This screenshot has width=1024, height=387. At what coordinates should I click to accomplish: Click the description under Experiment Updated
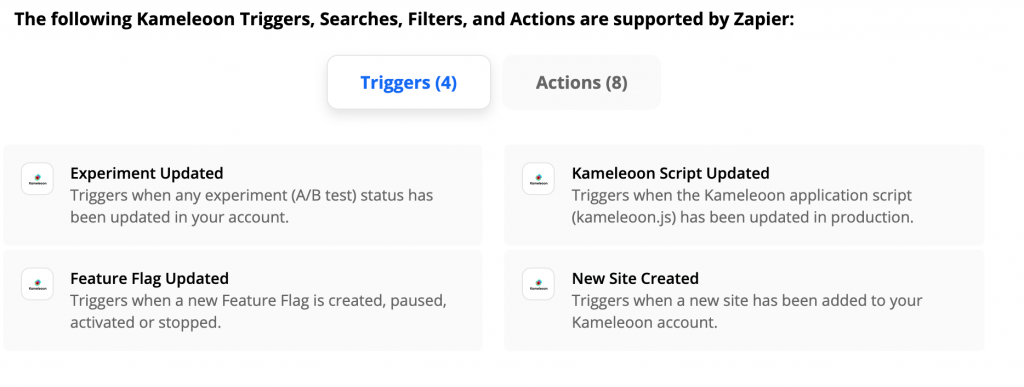[251, 206]
